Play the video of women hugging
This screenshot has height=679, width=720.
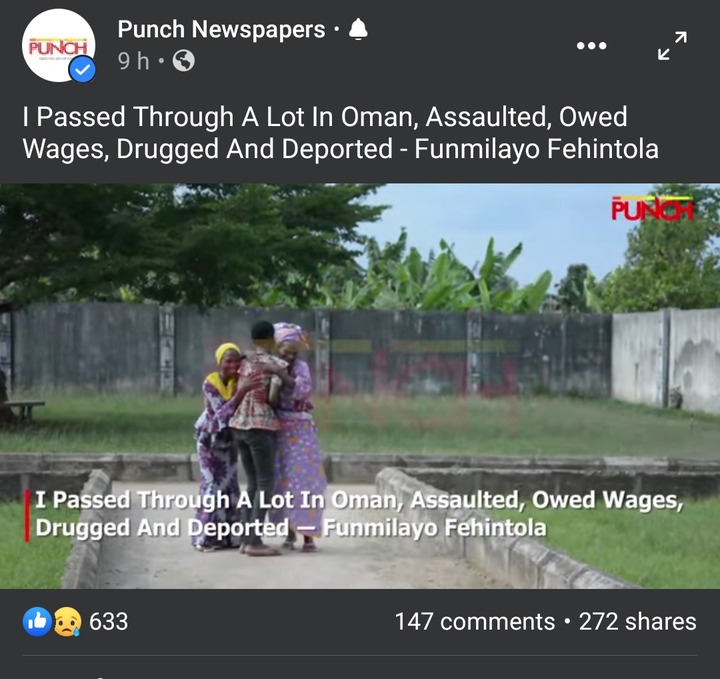point(360,386)
